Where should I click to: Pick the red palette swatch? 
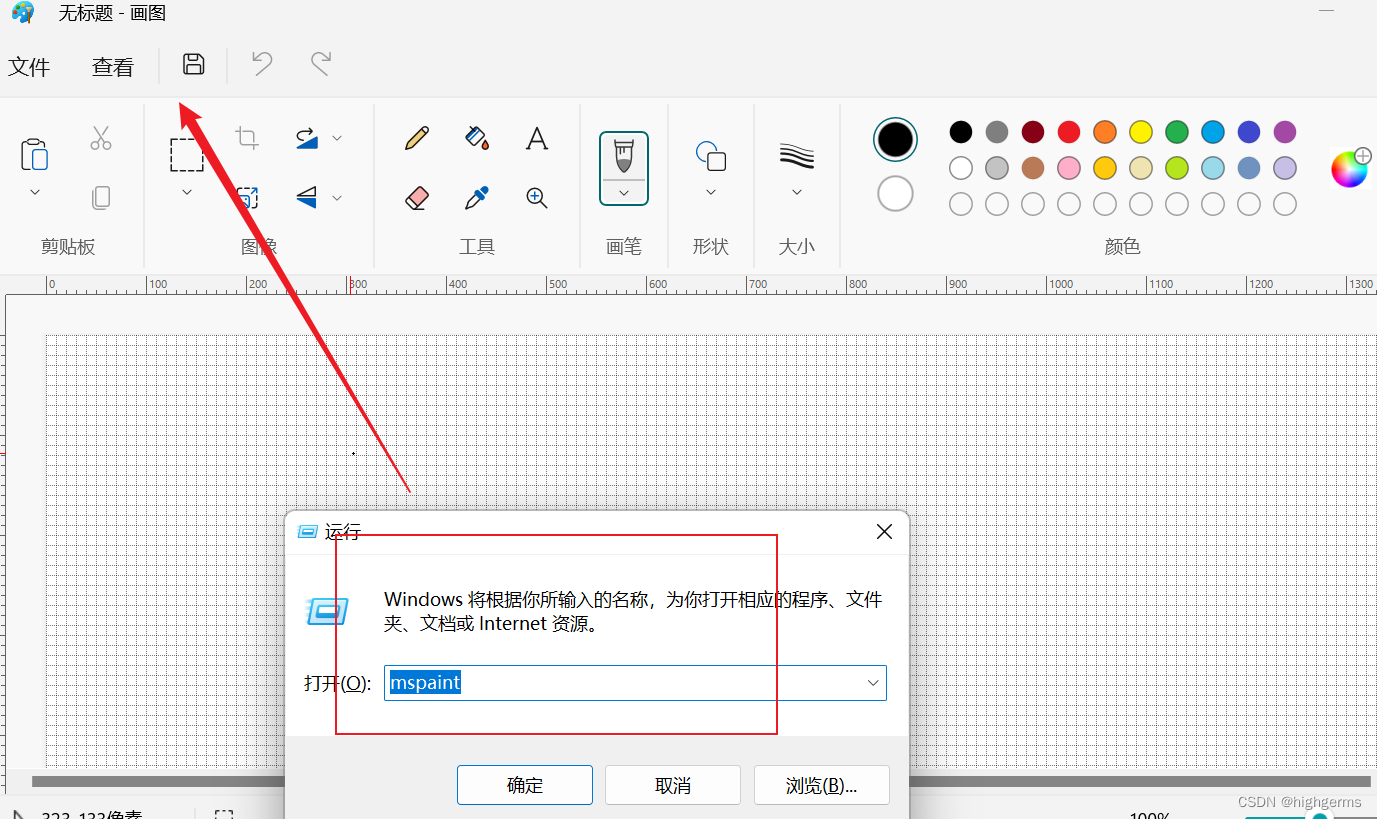1069,132
